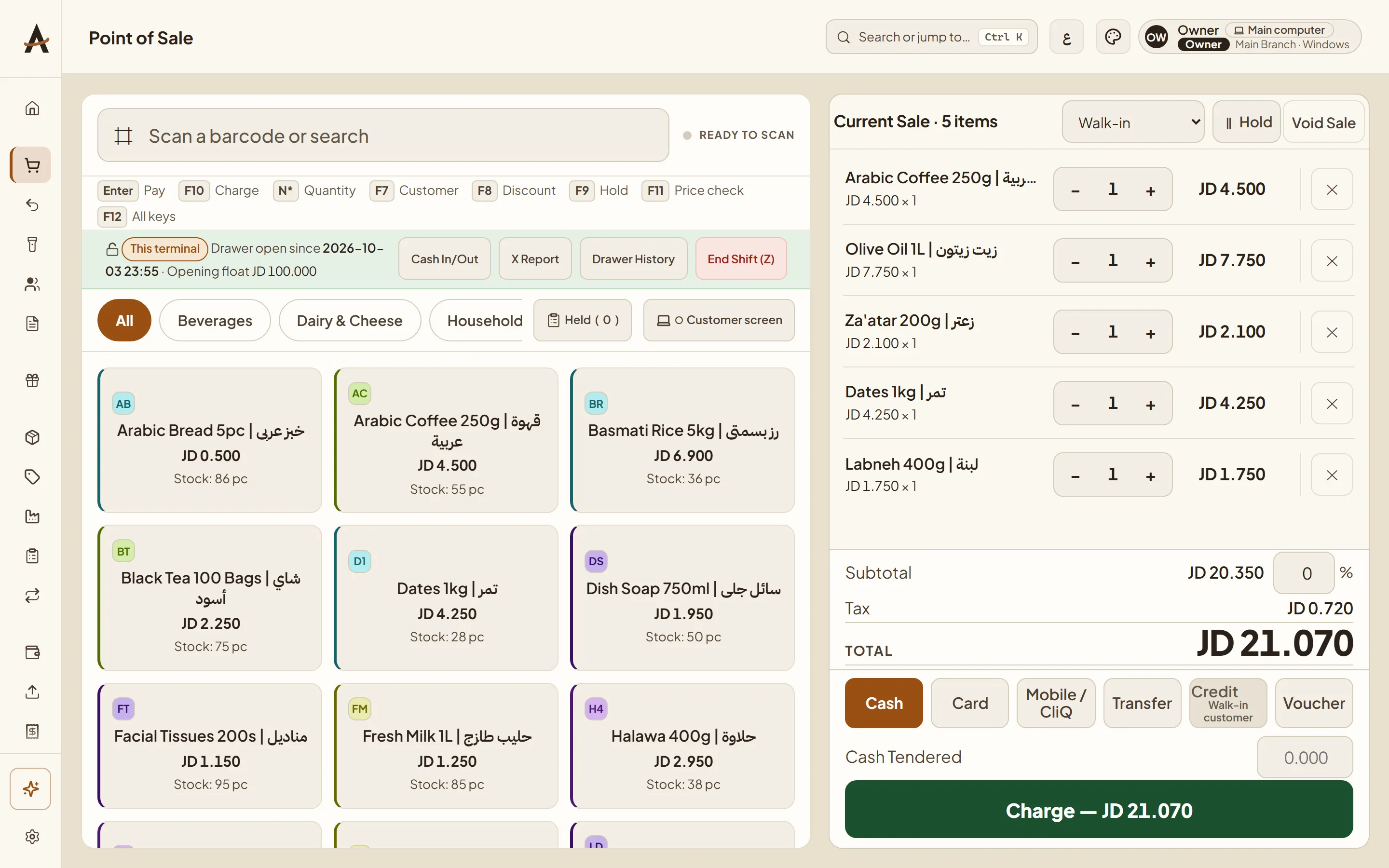Viewport: 1389px width, 868px height.
Task: Open the theme palette icon in header
Action: pos(1112,37)
